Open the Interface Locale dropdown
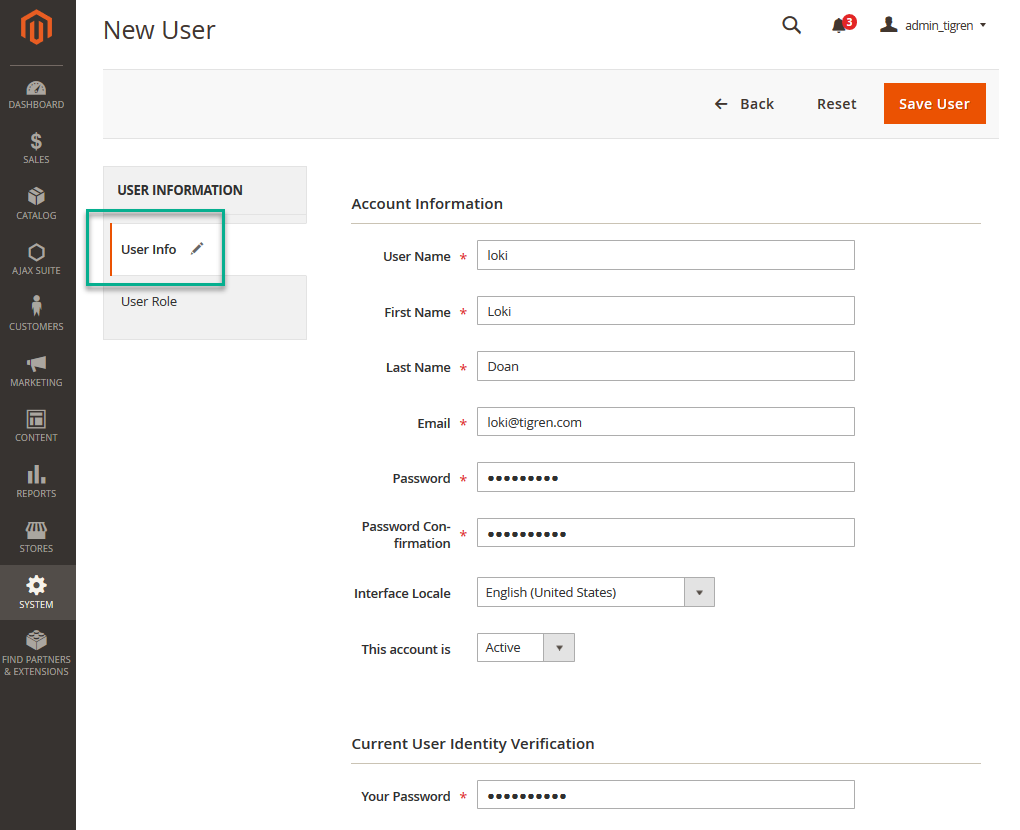Screen dimensions: 1020x830 click(596, 592)
